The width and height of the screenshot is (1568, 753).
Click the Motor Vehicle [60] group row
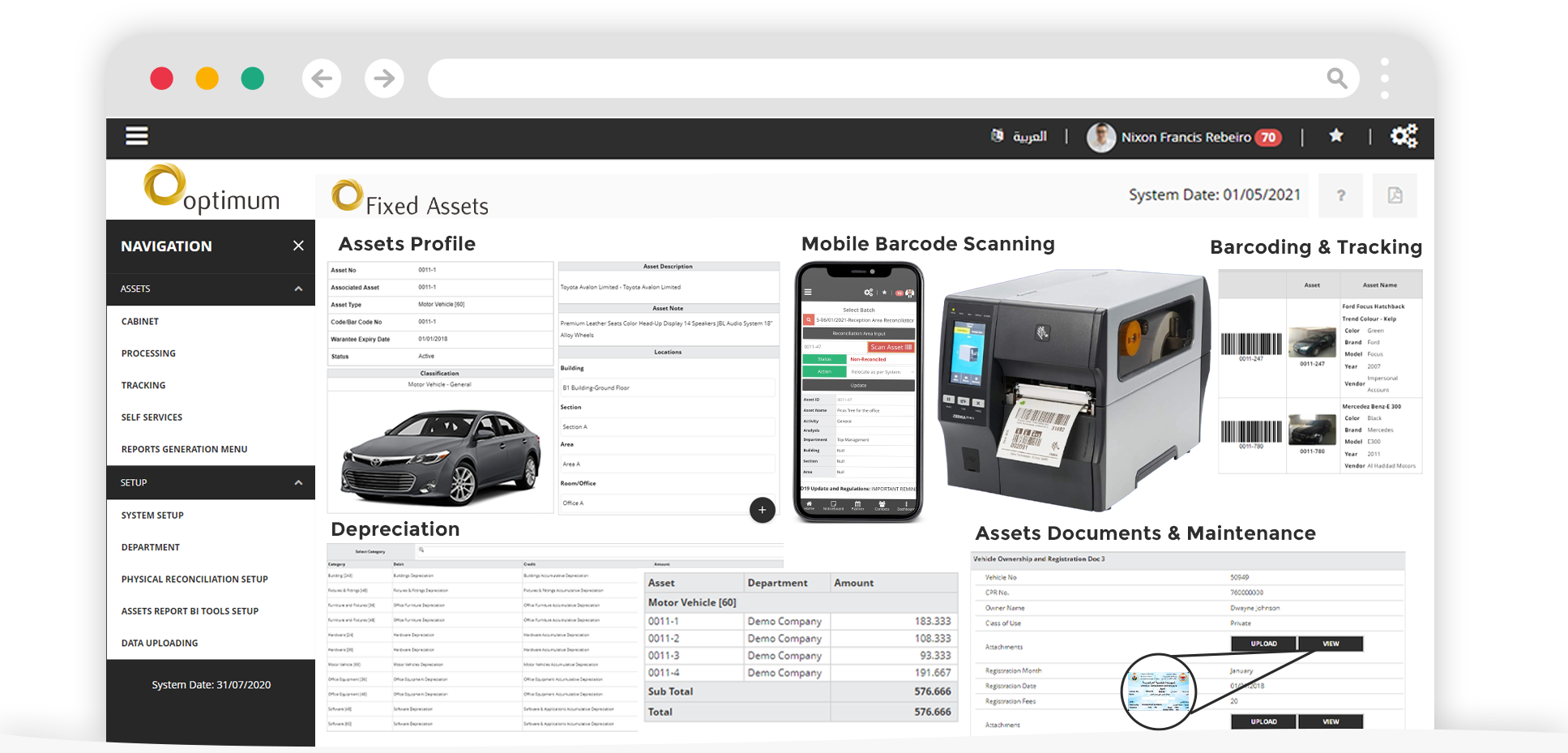click(x=801, y=602)
